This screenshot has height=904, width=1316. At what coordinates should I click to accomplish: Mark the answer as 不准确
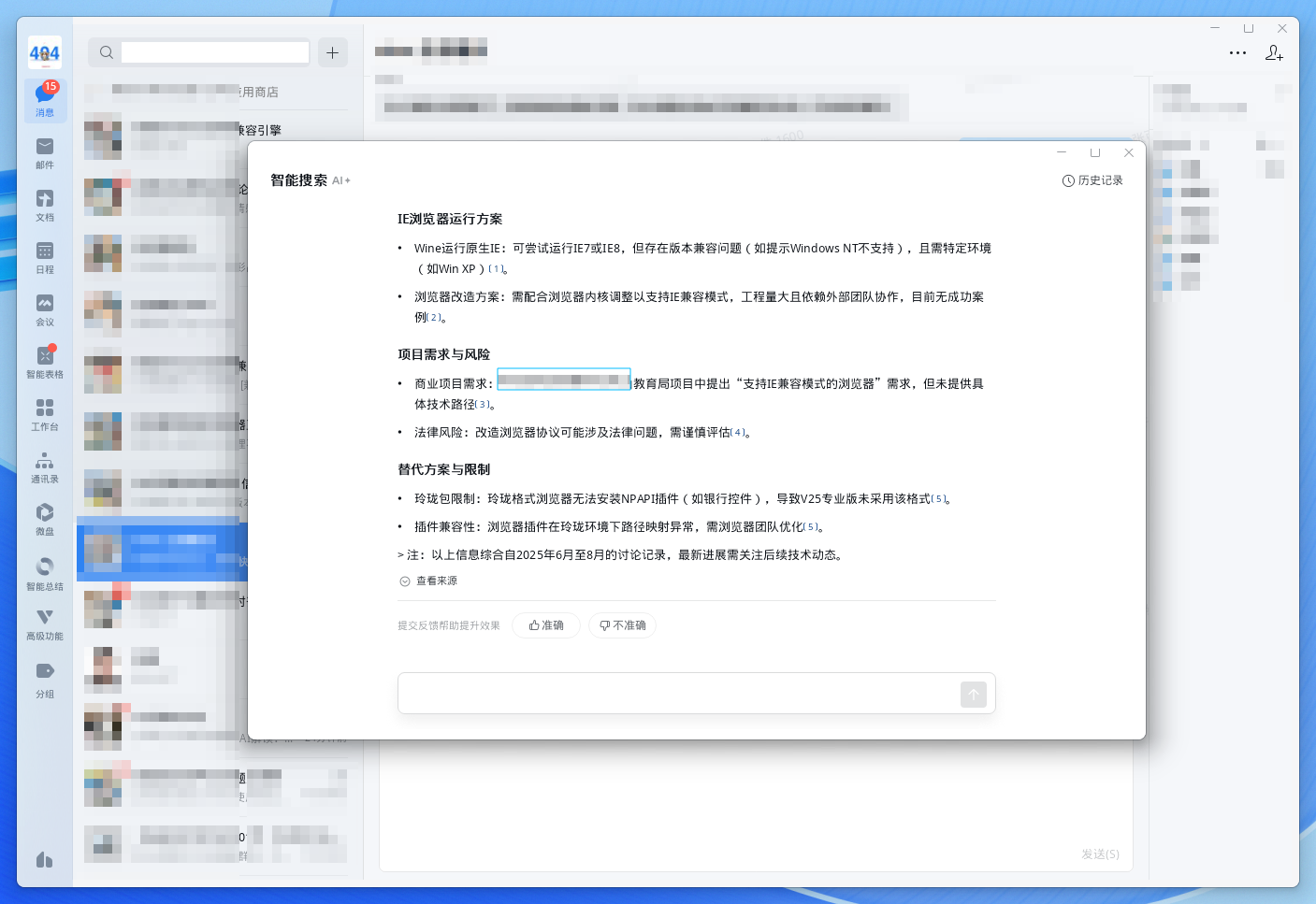click(622, 625)
